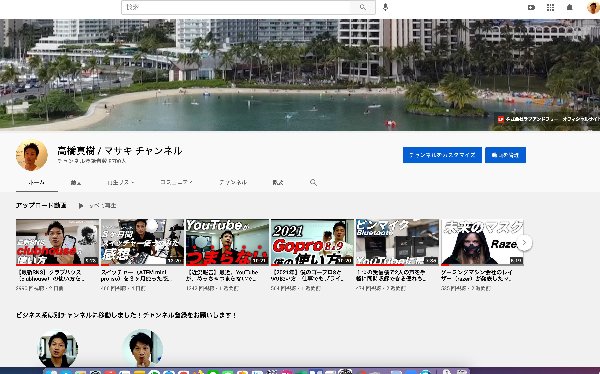Click the Customize channel blue button
Screen dimensions: 600x374
[x=442, y=155]
